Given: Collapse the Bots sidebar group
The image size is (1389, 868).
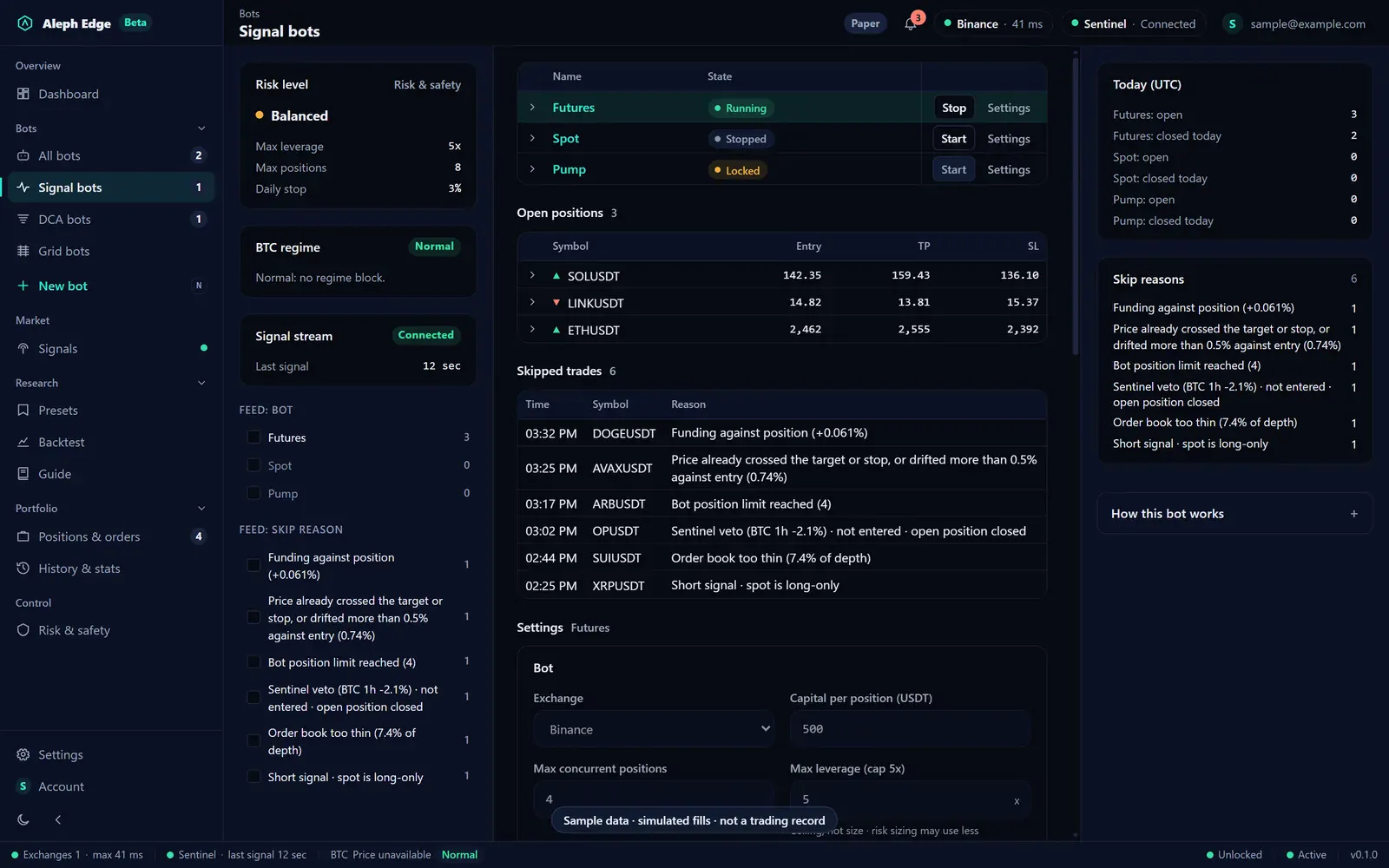Looking at the screenshot, I should coord(201,128).
